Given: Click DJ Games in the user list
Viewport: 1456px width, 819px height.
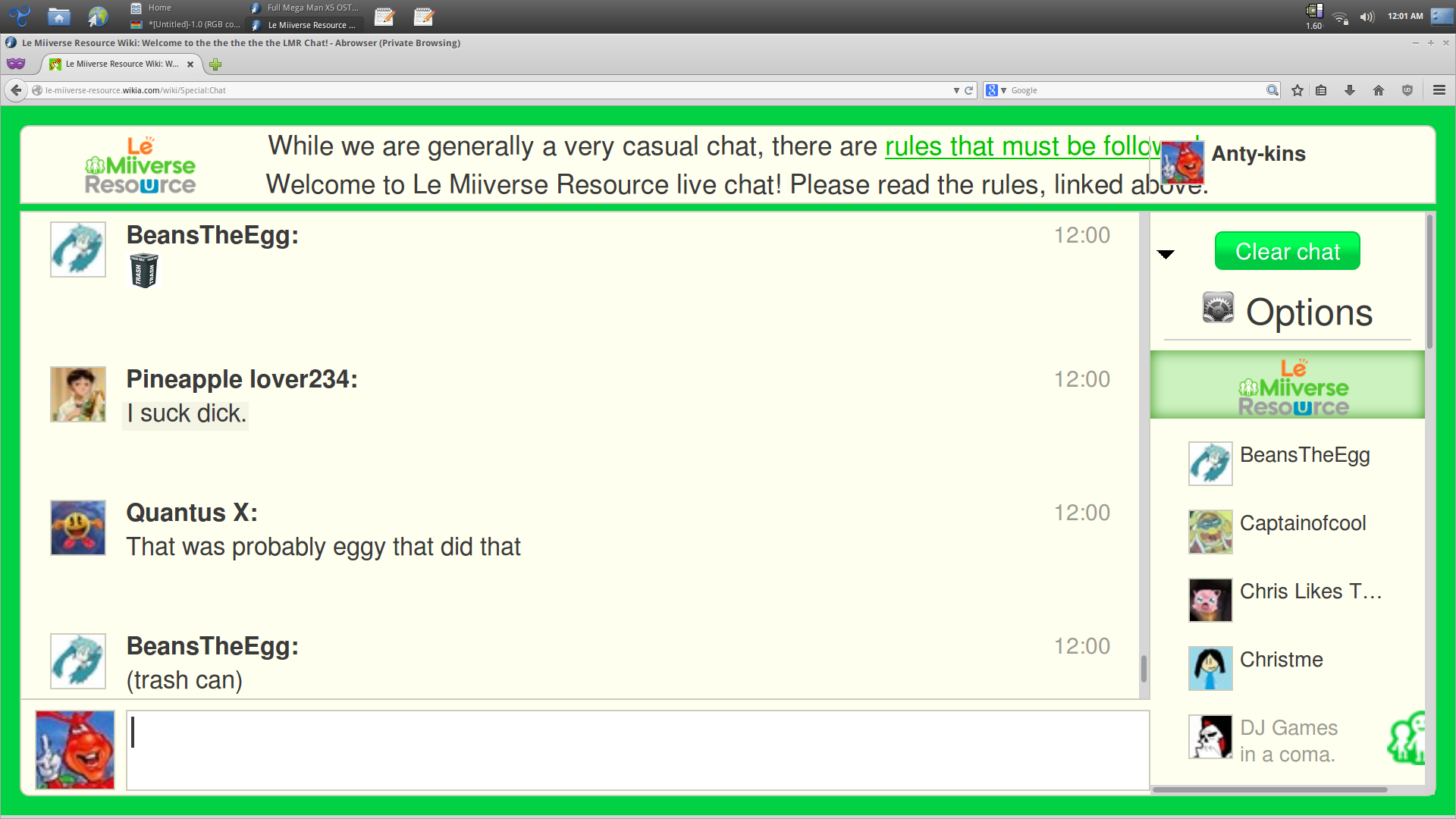Looking at the screenshot, I should (1288, 728).
